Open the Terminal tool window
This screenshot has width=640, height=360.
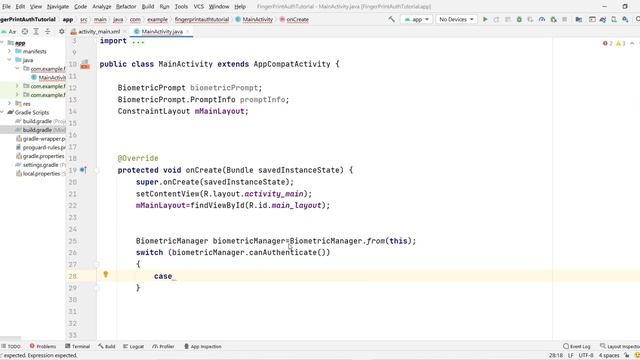[78, 346]
